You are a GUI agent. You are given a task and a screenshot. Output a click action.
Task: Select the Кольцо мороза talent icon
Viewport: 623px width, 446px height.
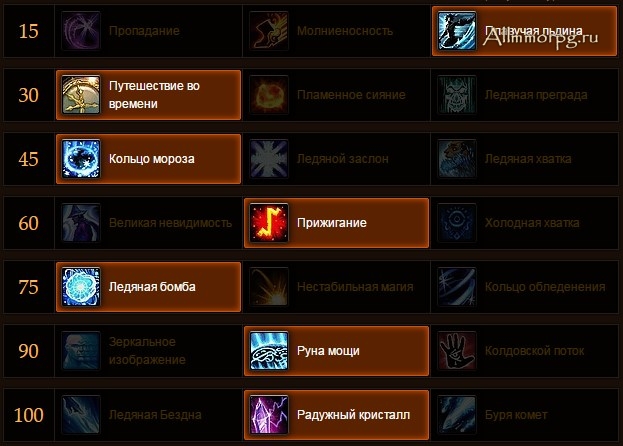[81, 159]
